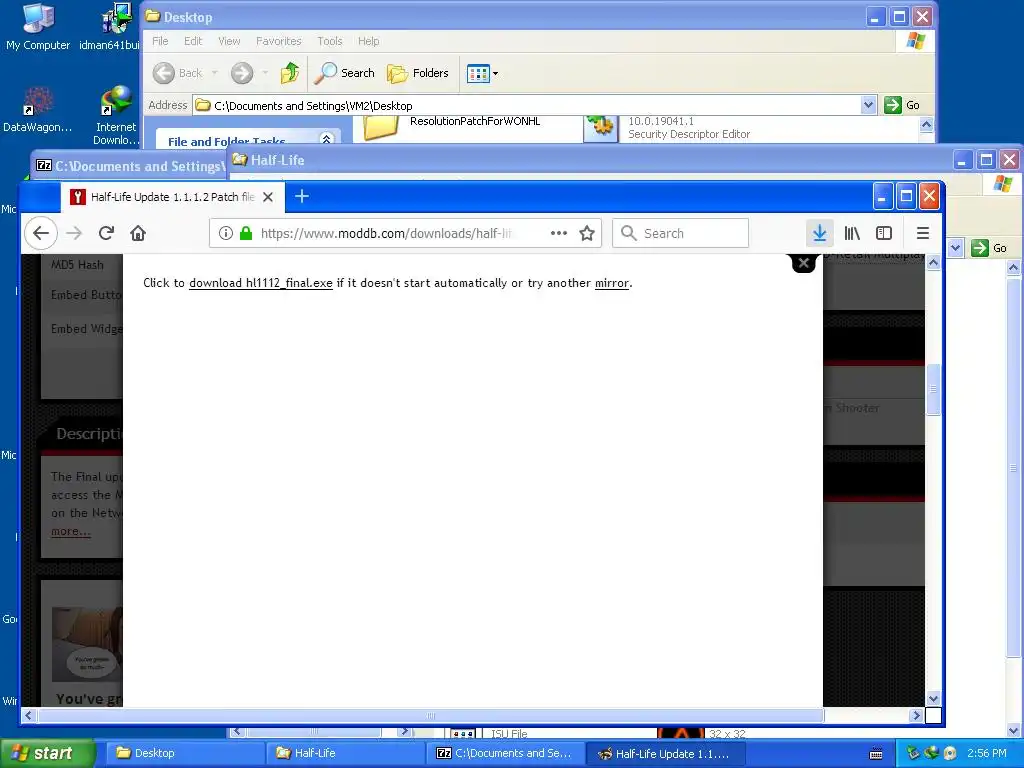Click Go button in Half-Life window

[989, 248]
